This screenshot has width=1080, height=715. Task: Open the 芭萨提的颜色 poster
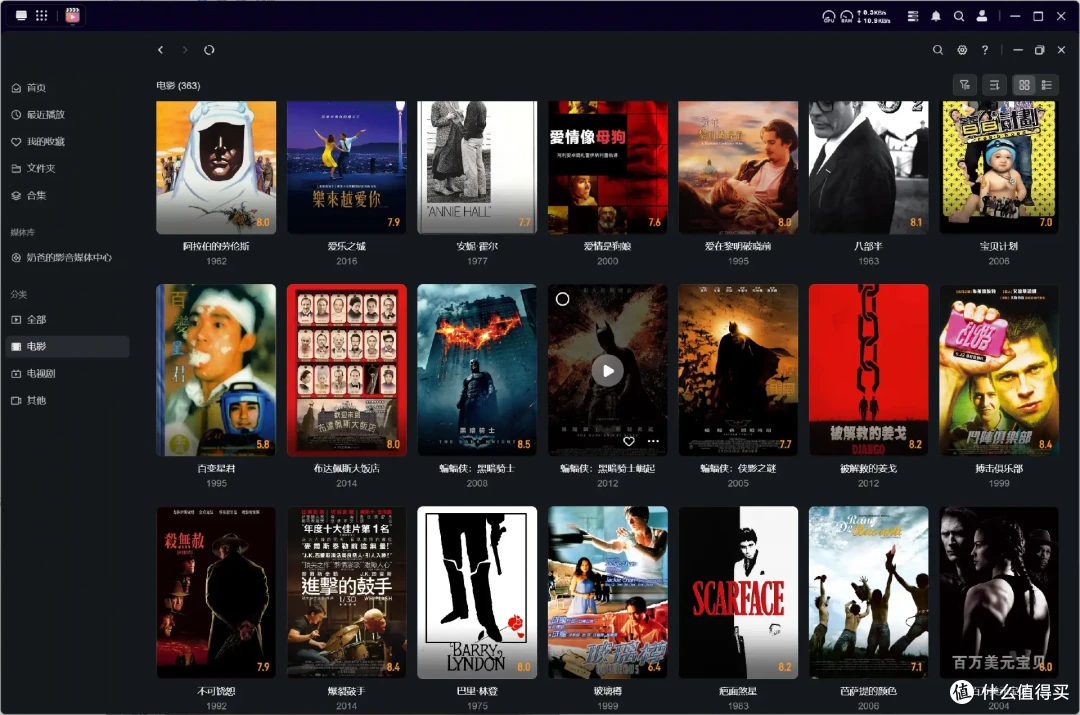(869, 592)
